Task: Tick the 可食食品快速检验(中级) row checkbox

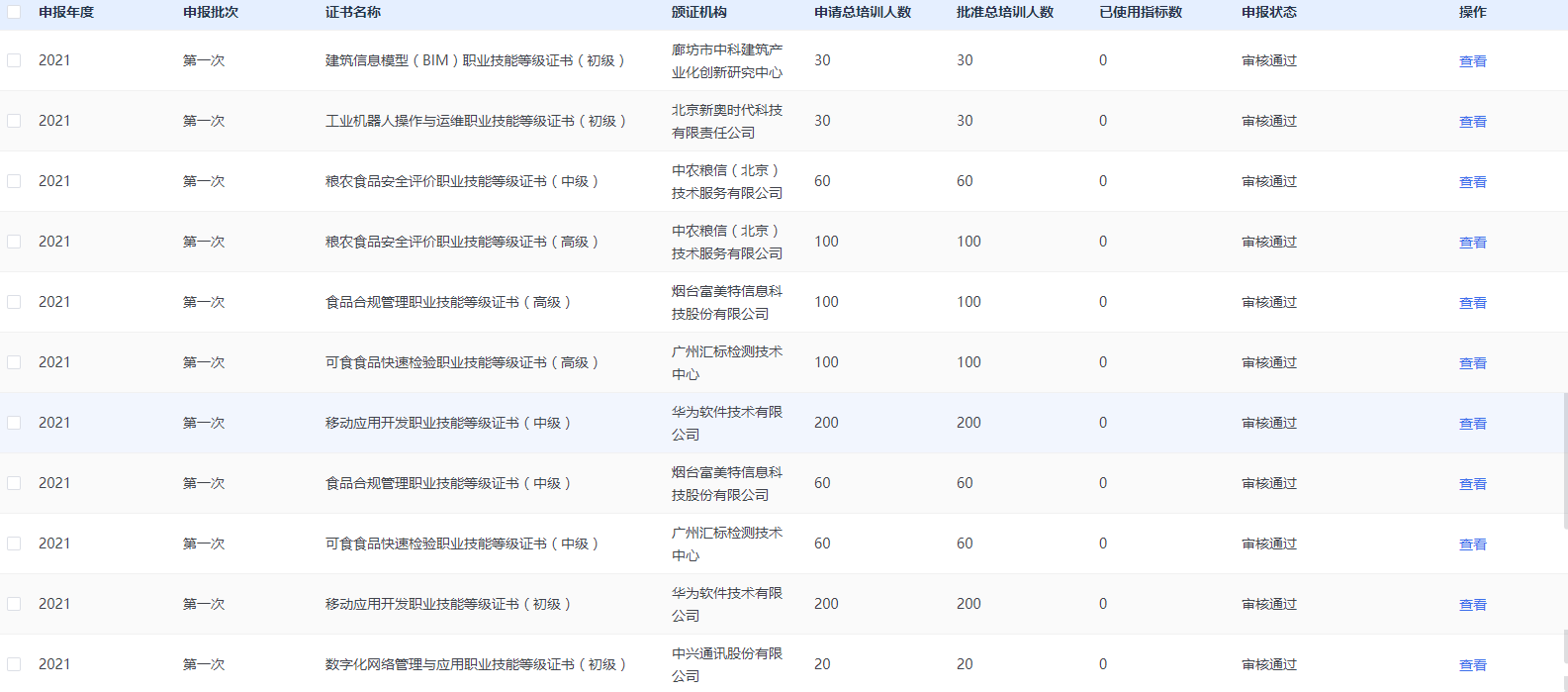Action: [x=14, y=544]
